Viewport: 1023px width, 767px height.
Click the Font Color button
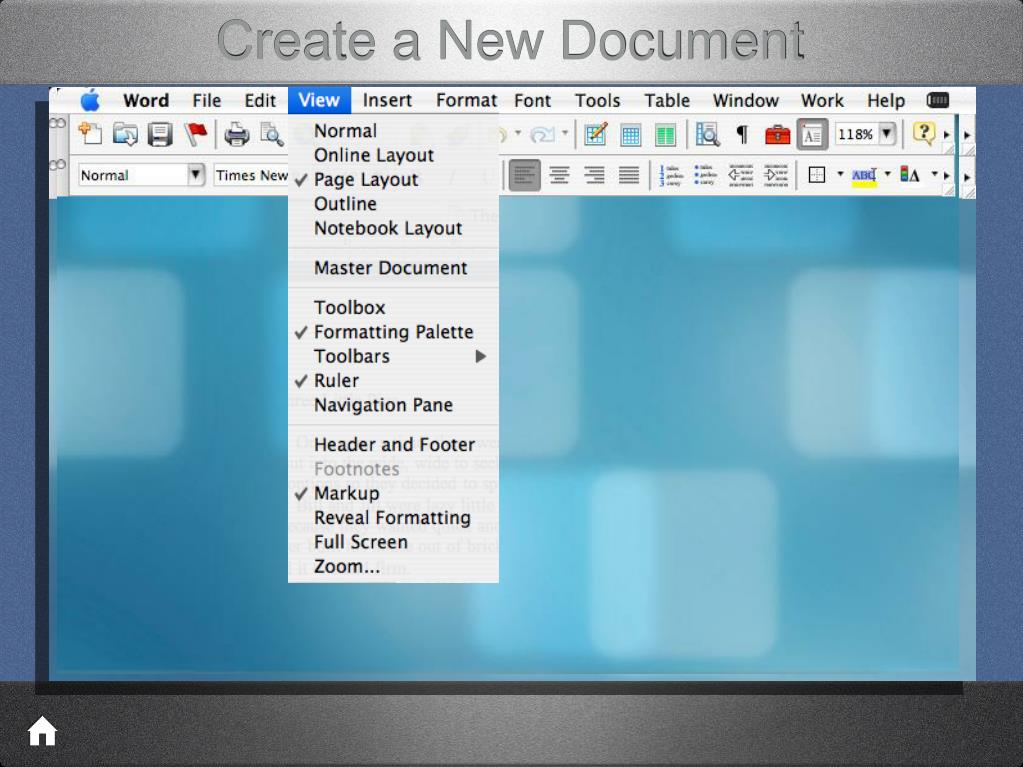tap(910, 175)
